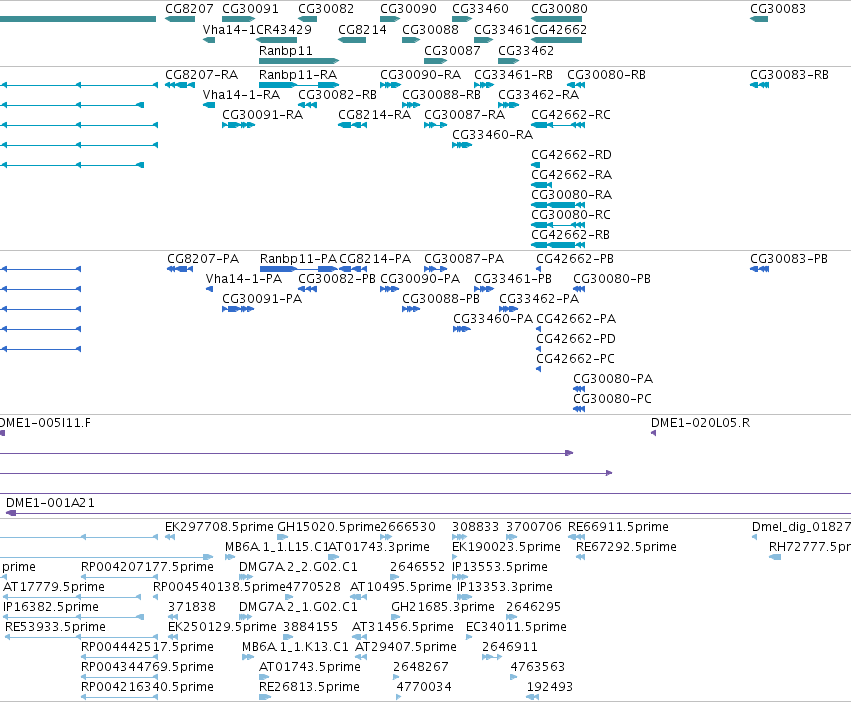Click transcript CG42662-RC

(x=570, y=115)
